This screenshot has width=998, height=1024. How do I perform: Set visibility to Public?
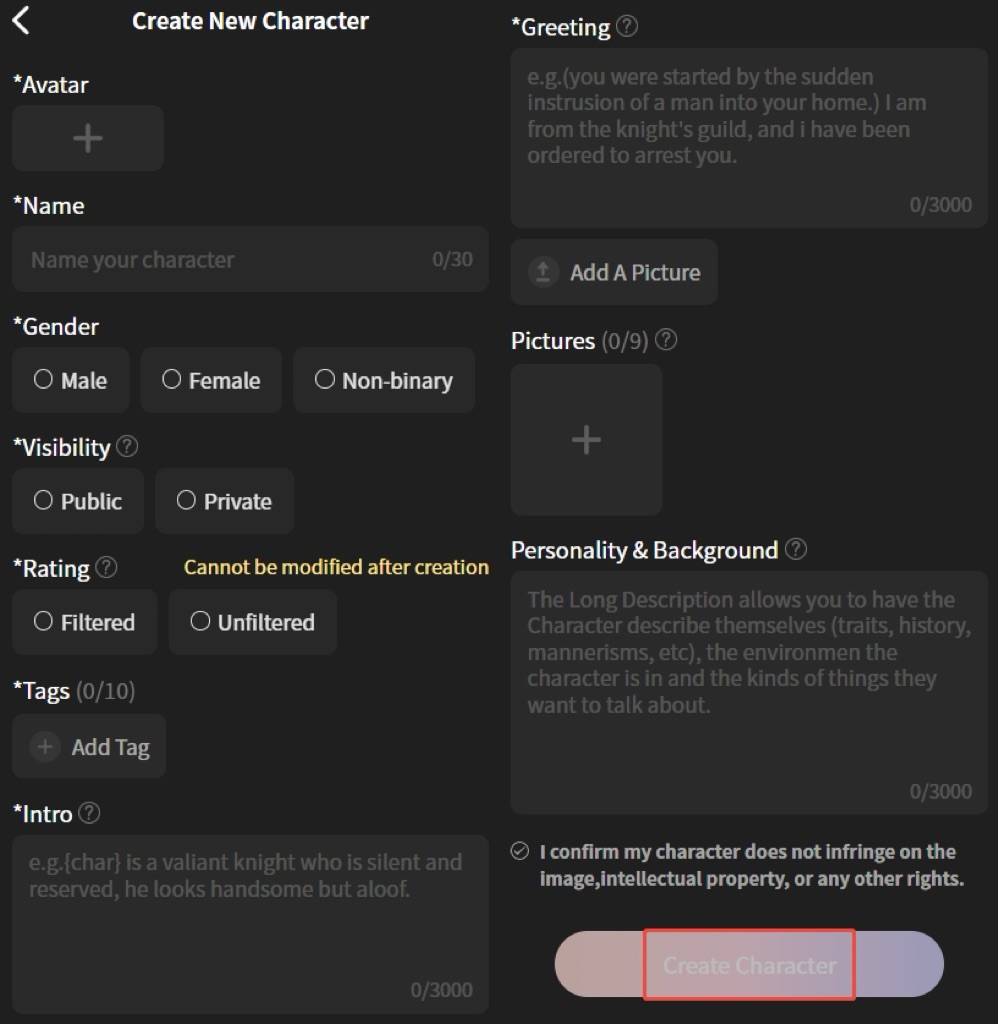tap(78, 501)
